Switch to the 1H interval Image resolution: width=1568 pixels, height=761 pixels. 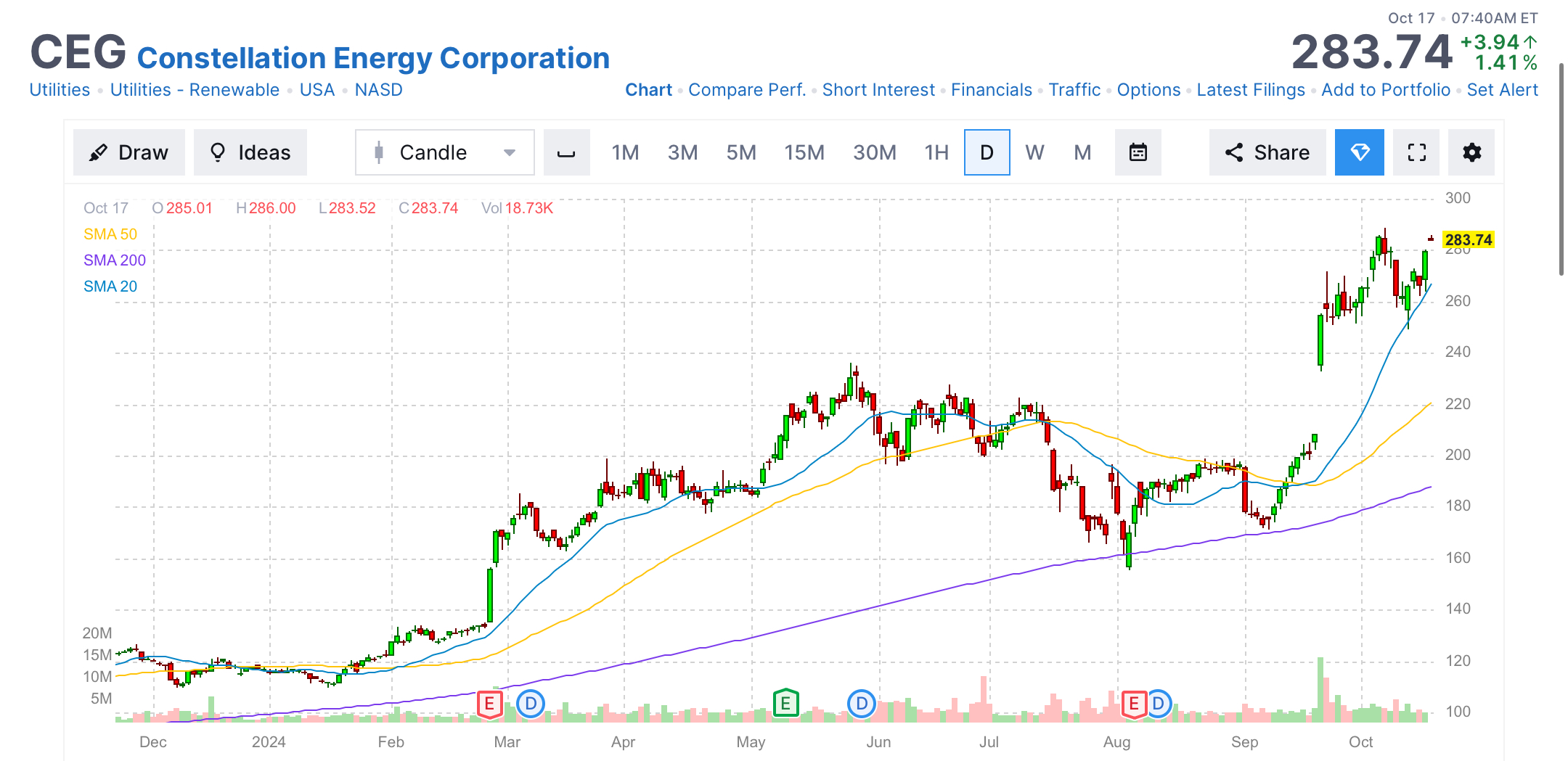[936, 152]
